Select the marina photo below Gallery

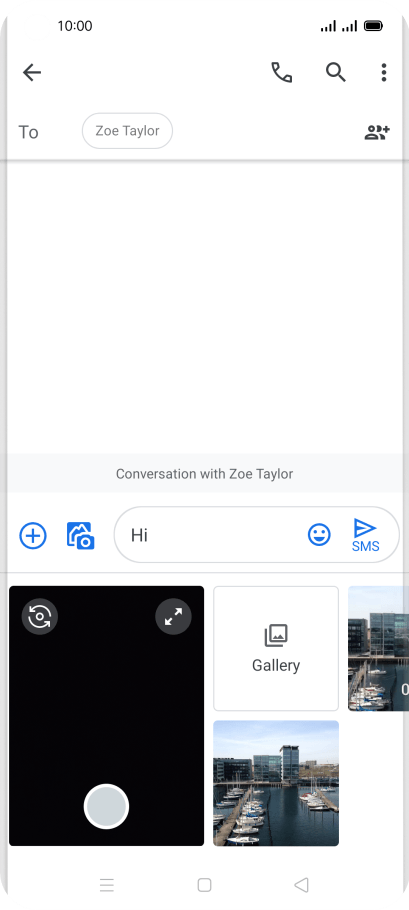pos(276,783)
